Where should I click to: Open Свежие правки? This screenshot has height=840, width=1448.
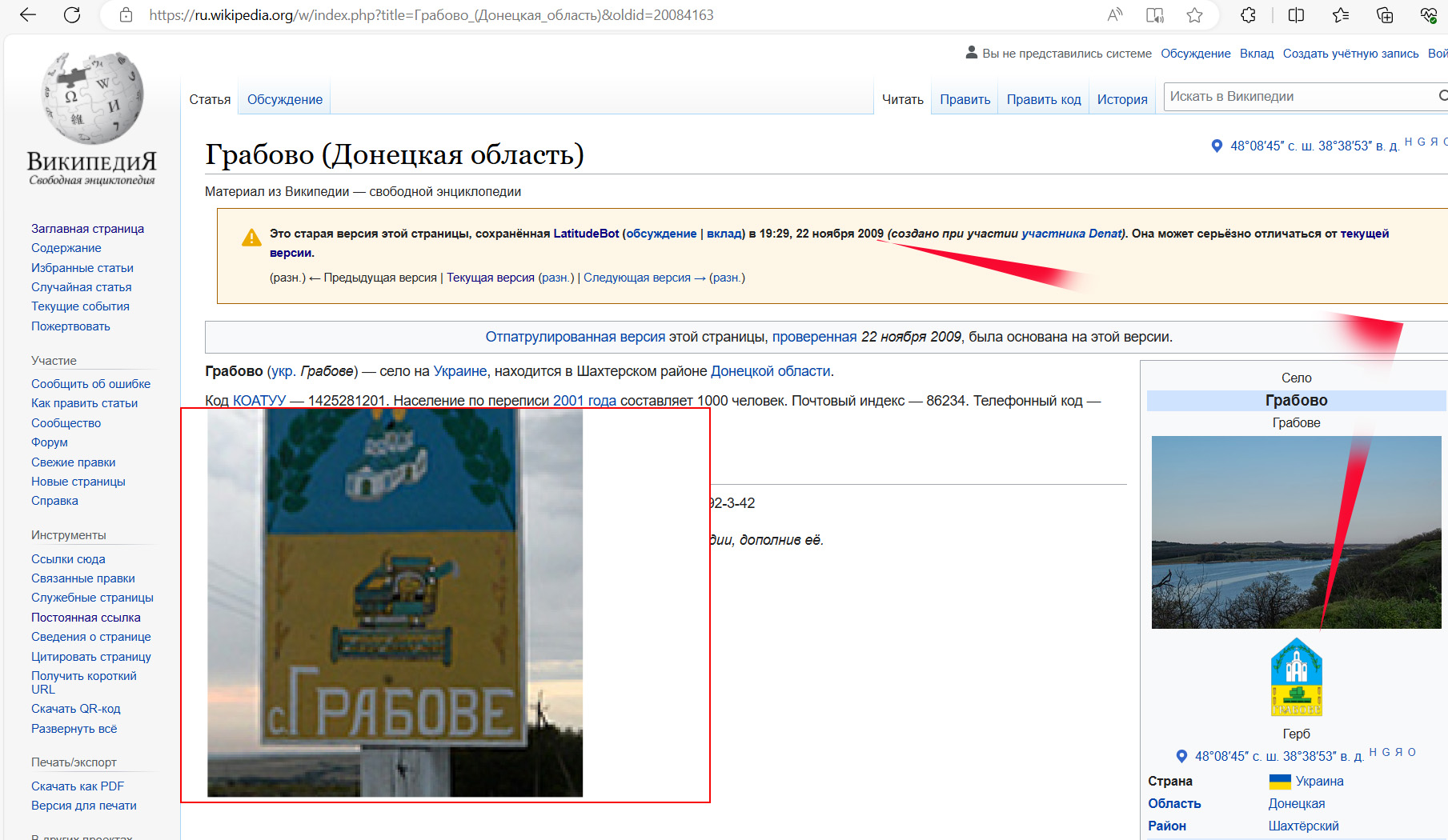click(74, 462)
